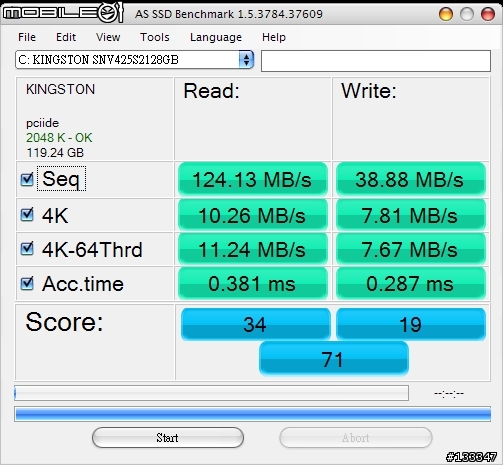Uncheck the 4K test checkbox
This screenshot has width=503, height=465.
tap(27, 215)
